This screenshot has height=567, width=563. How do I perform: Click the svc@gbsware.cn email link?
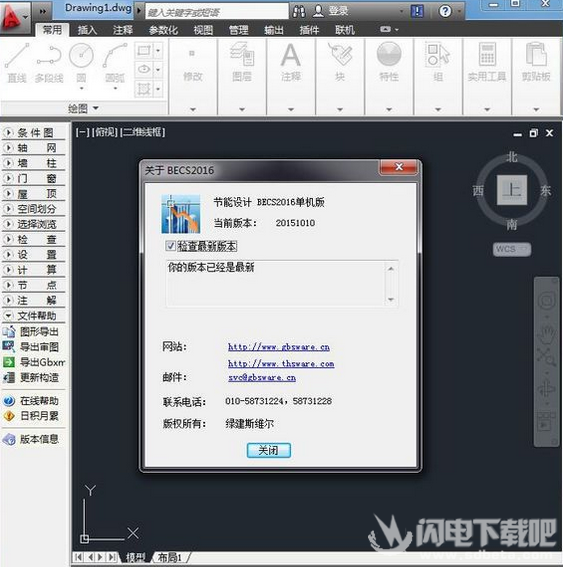(x=262, y=378)
